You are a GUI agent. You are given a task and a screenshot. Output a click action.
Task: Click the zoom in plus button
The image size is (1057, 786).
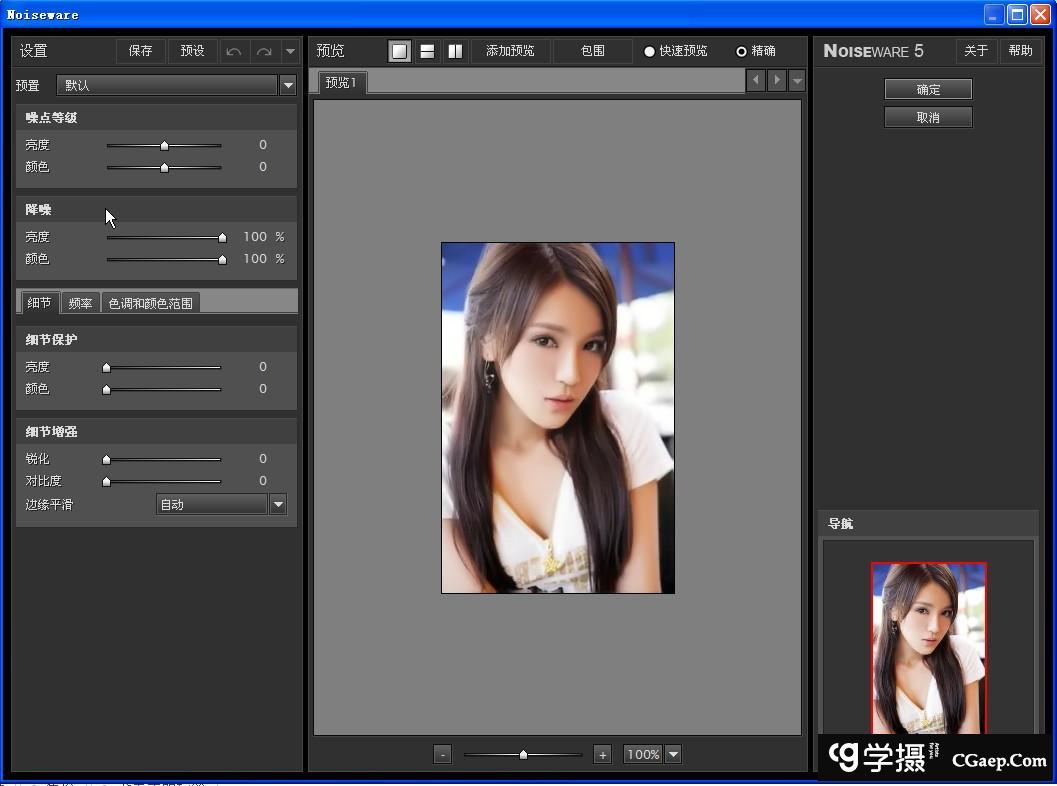pyautogui.click(x=602, y=755)
